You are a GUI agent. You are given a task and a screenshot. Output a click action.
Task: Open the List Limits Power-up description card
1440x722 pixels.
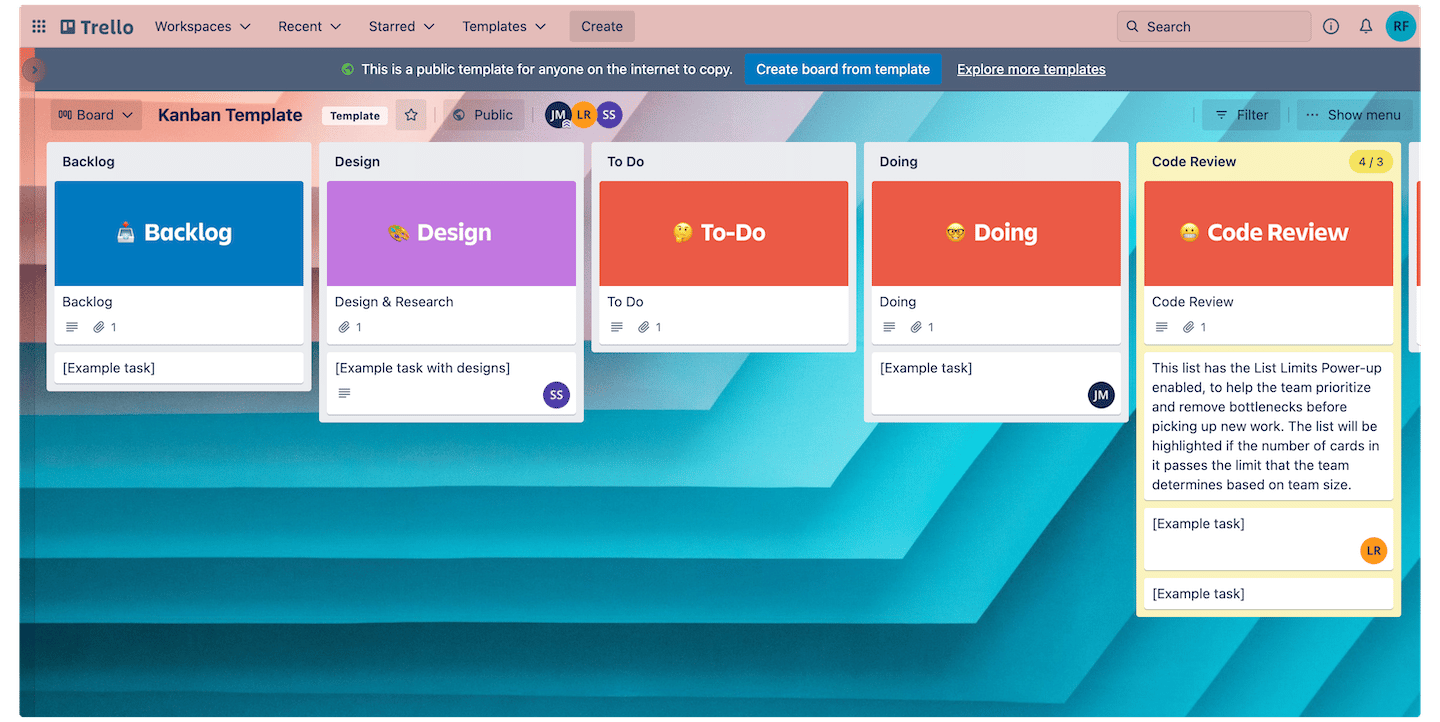tap(1269, 426)
